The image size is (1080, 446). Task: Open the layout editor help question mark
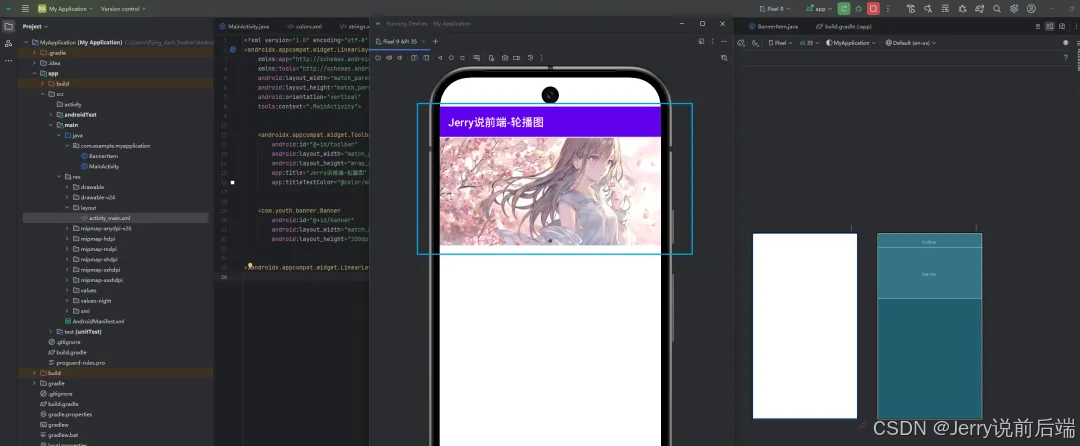coord(1066,58)
